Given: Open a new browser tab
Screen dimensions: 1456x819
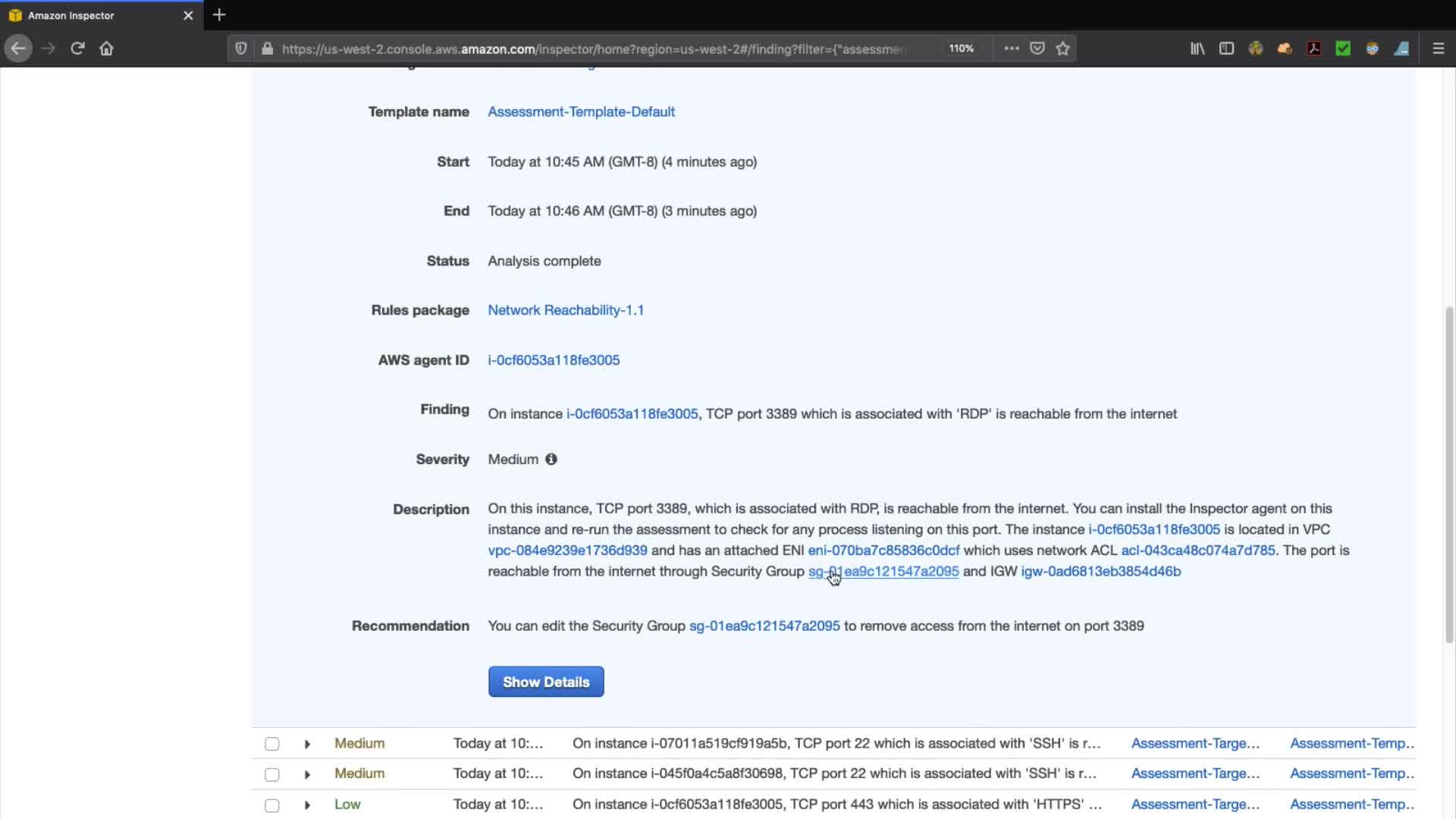Looking at the screenshot, I should click(x=219, y=15).
